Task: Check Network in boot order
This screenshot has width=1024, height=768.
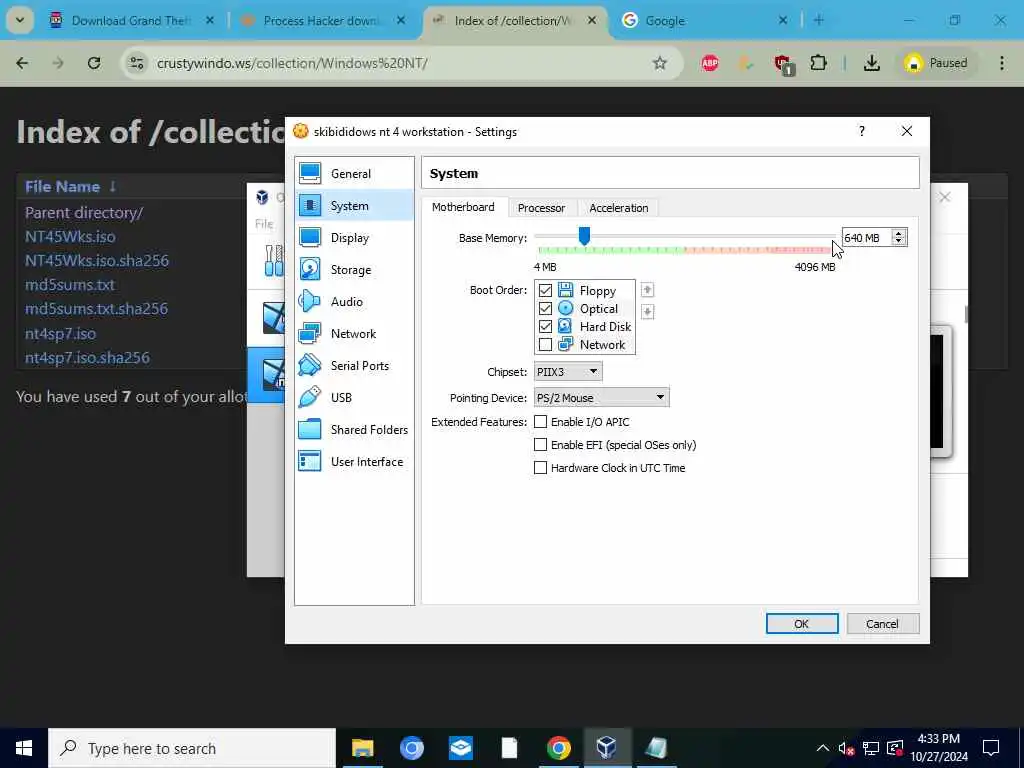Action: (x=545, y=344)
